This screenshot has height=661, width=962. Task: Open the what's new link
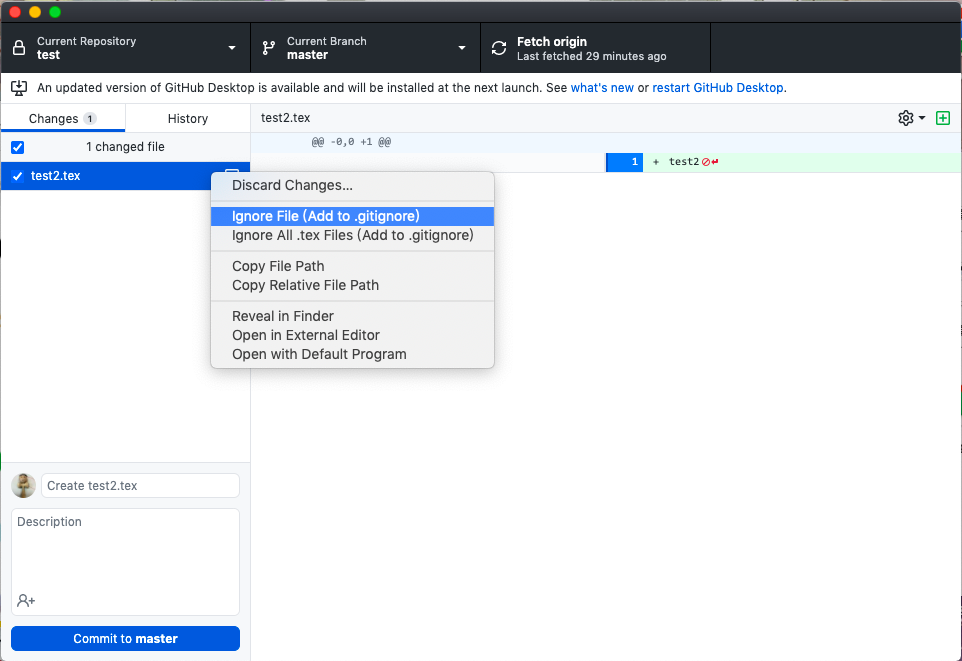[602, 88]
